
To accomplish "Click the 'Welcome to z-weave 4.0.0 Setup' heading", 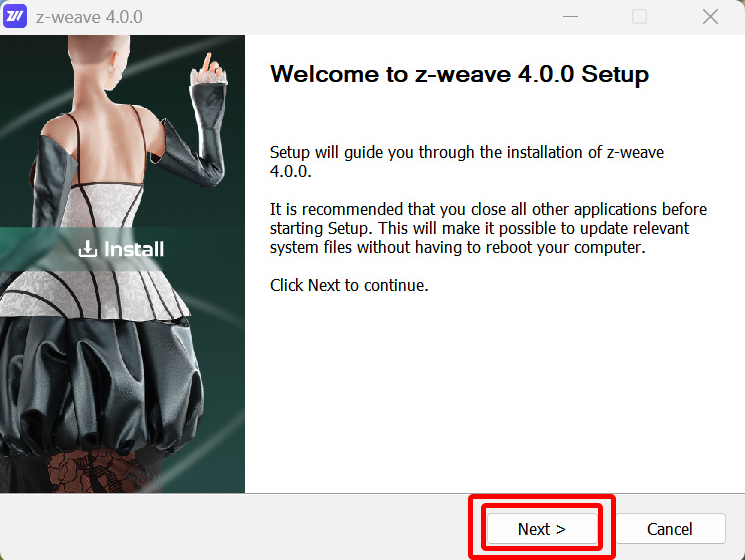I will click(x=459, y=74).
